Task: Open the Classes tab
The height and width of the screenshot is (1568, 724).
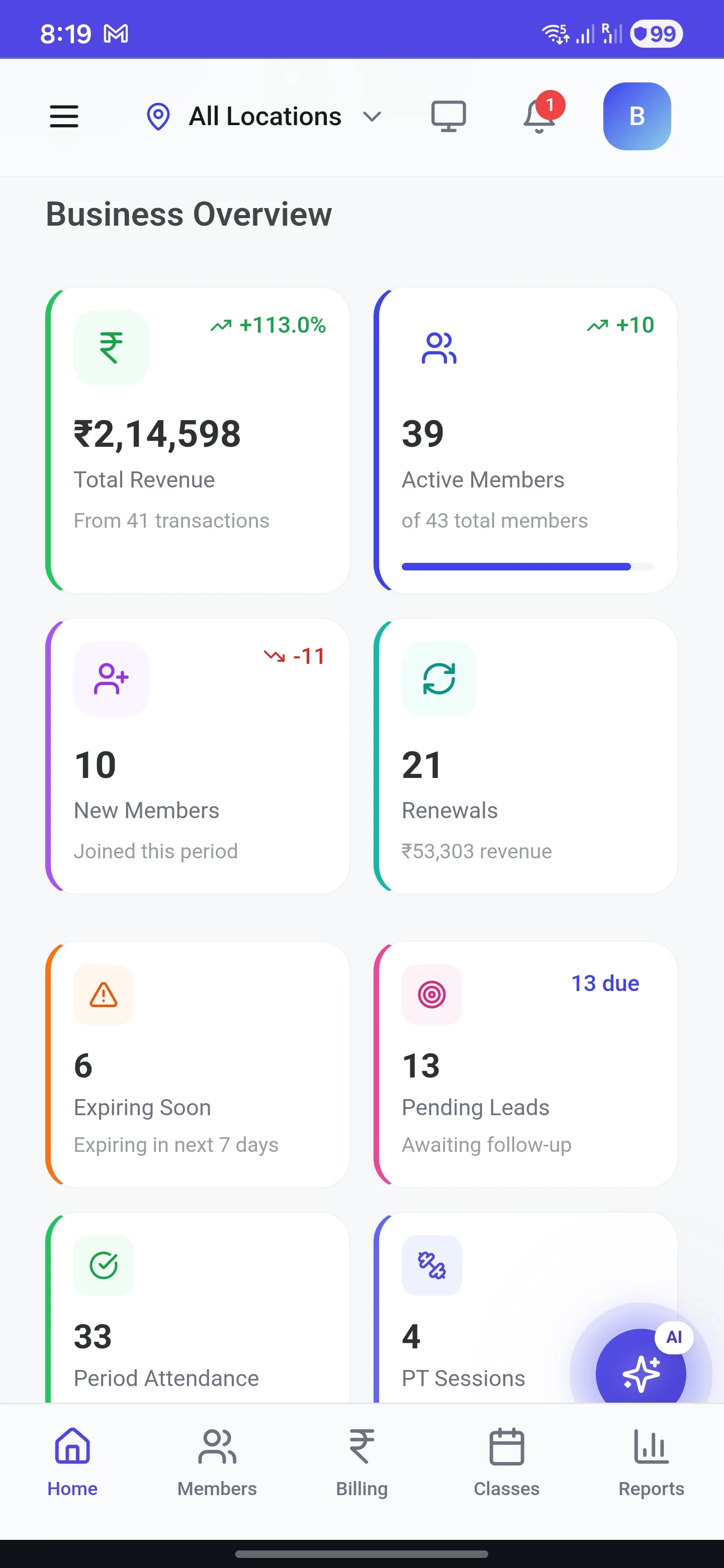Action: (507, 1462)
